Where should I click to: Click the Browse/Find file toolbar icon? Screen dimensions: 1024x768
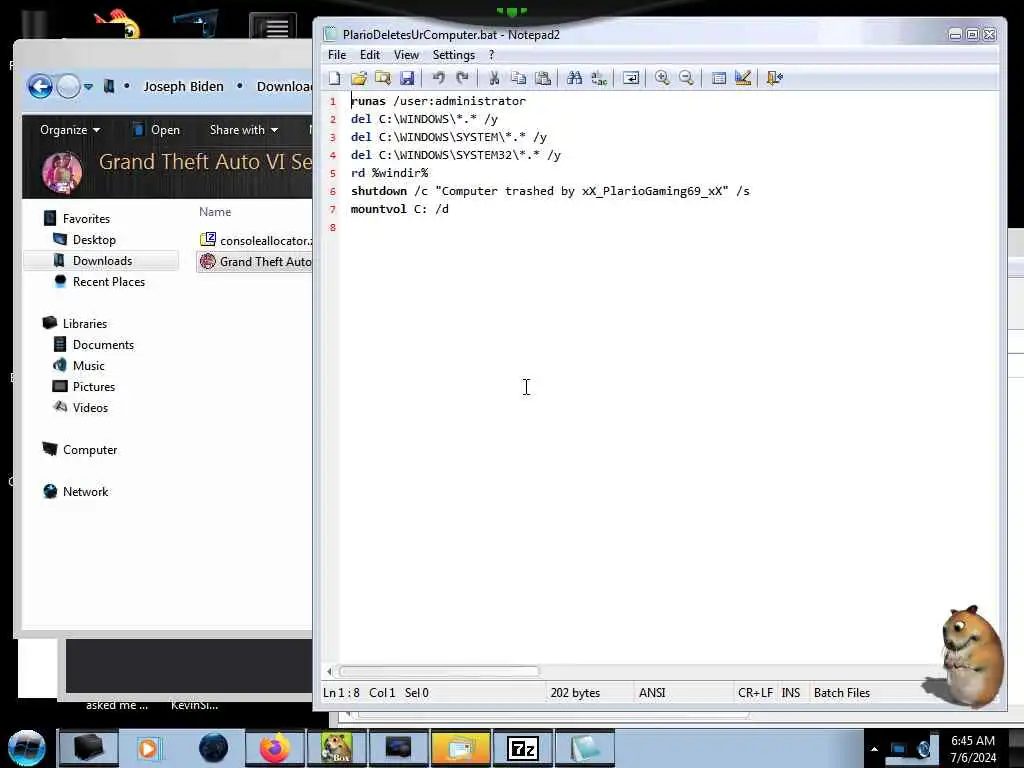pyautogui.click(x=383, y=78)
